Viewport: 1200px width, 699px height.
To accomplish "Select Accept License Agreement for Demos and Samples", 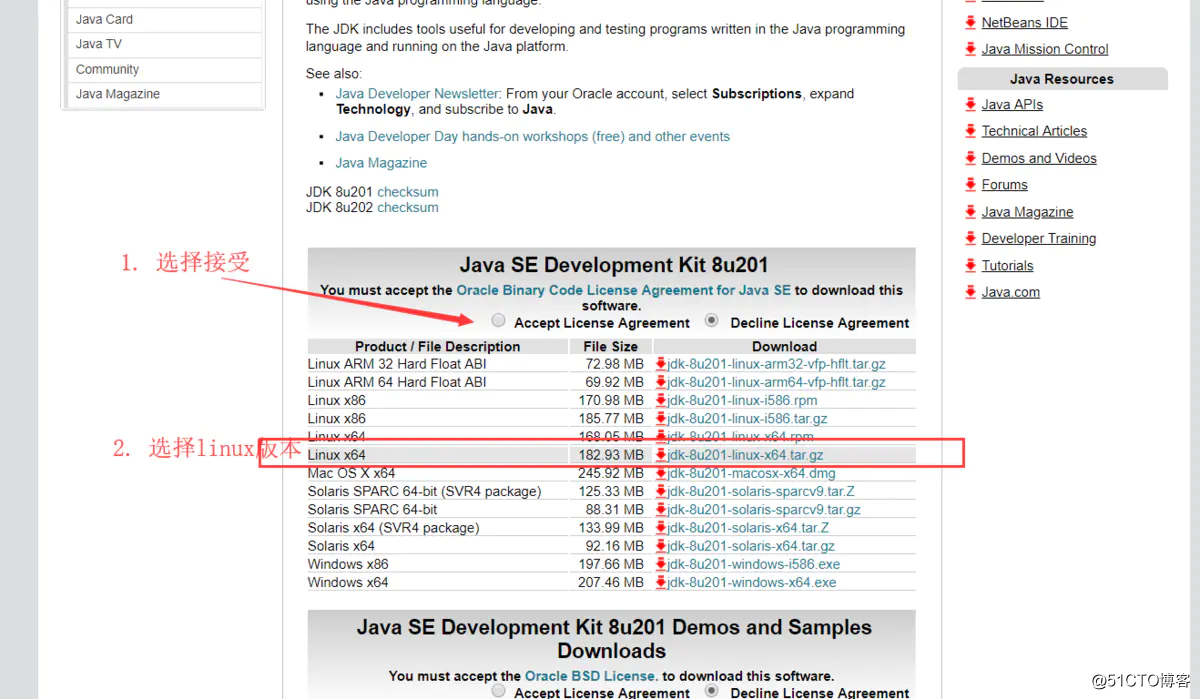I will point(499,691).
